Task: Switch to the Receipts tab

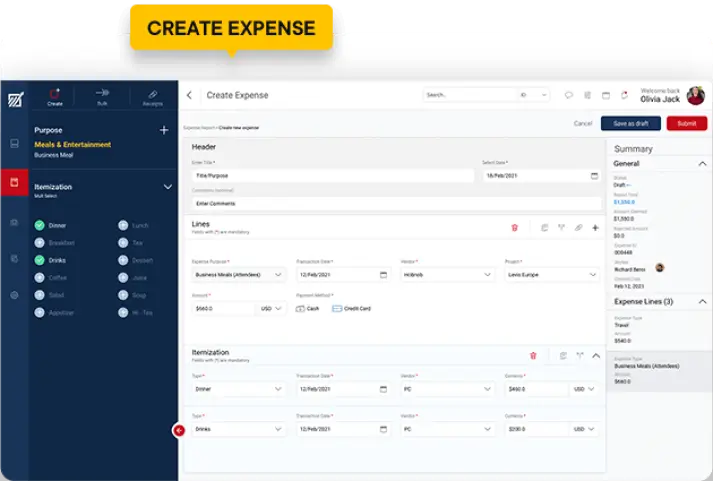Action: (153, 97)
